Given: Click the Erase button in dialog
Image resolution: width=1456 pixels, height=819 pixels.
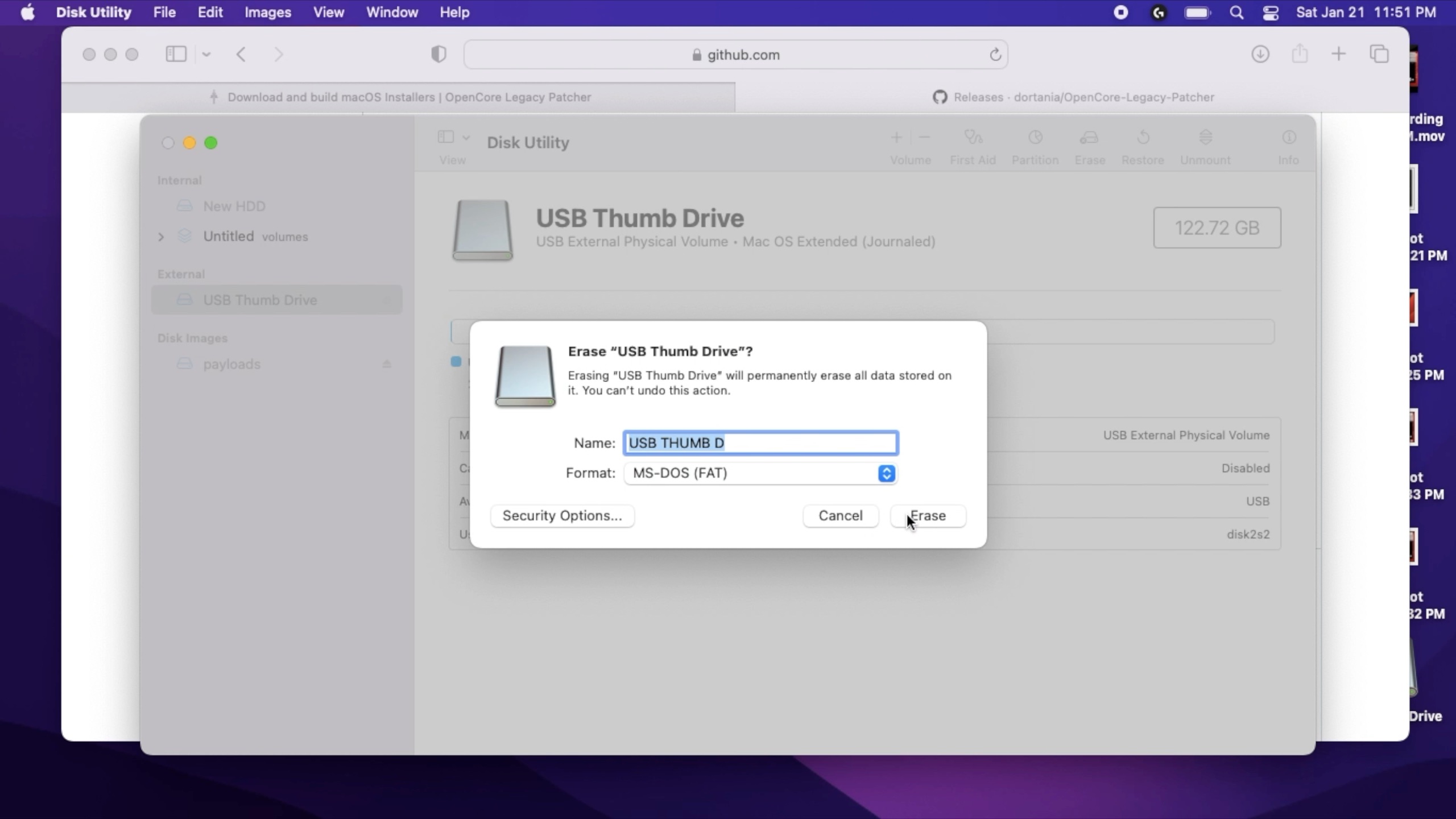Looking at the screenshot, I should pos(928,515).
